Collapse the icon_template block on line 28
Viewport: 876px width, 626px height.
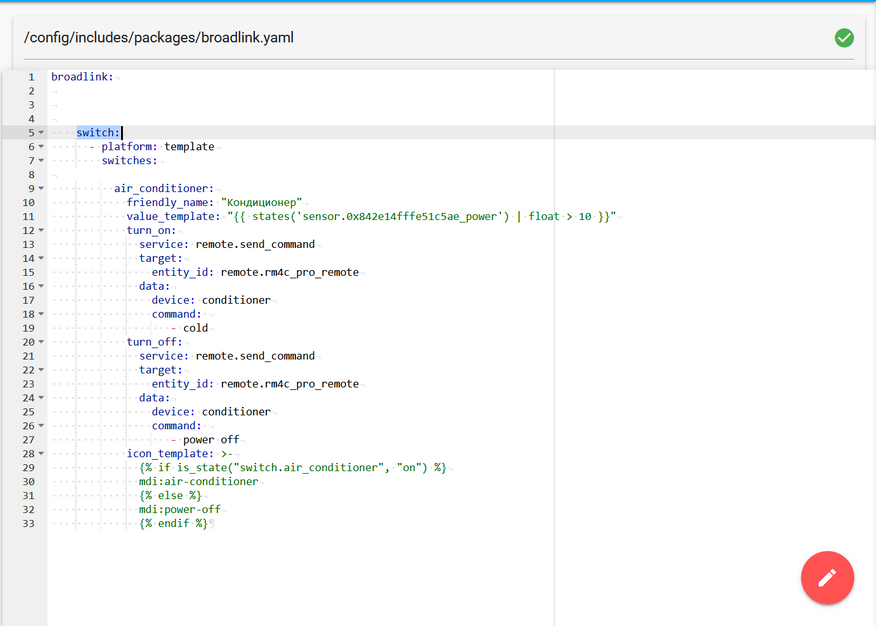pyautogui.click(x=41, y=454)
